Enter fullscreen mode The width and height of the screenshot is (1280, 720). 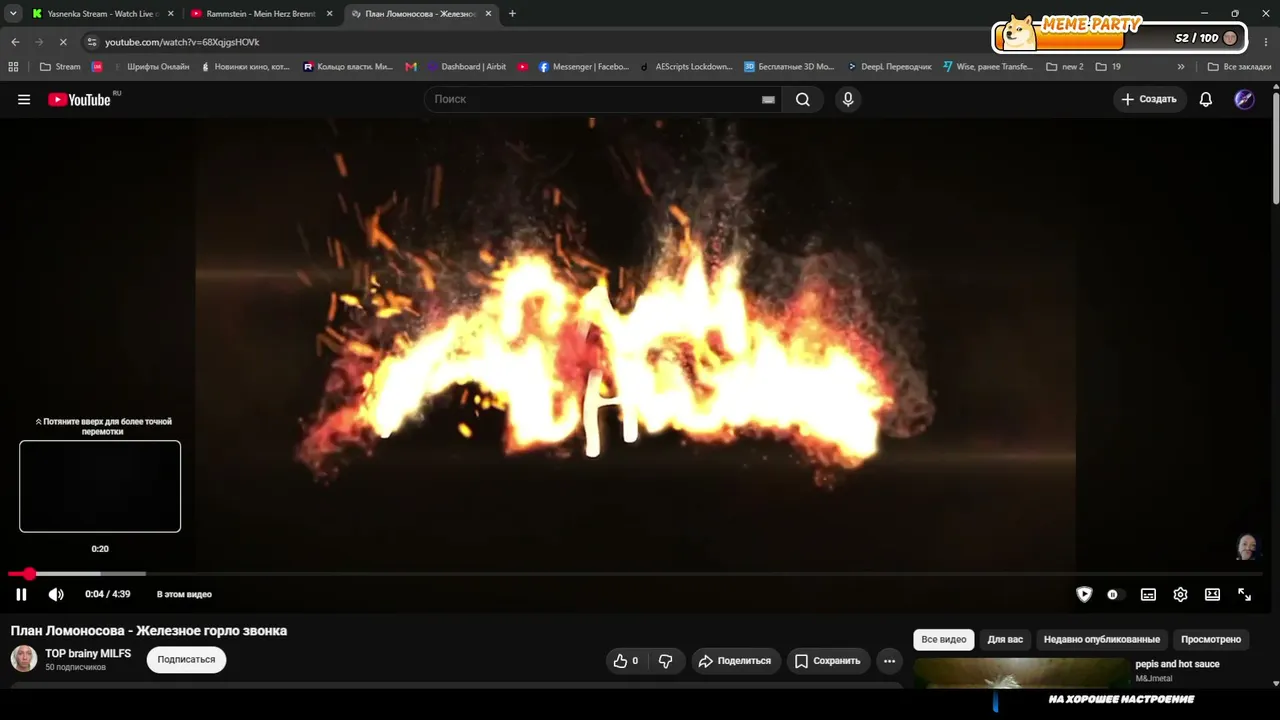[x=1244, y=594]
